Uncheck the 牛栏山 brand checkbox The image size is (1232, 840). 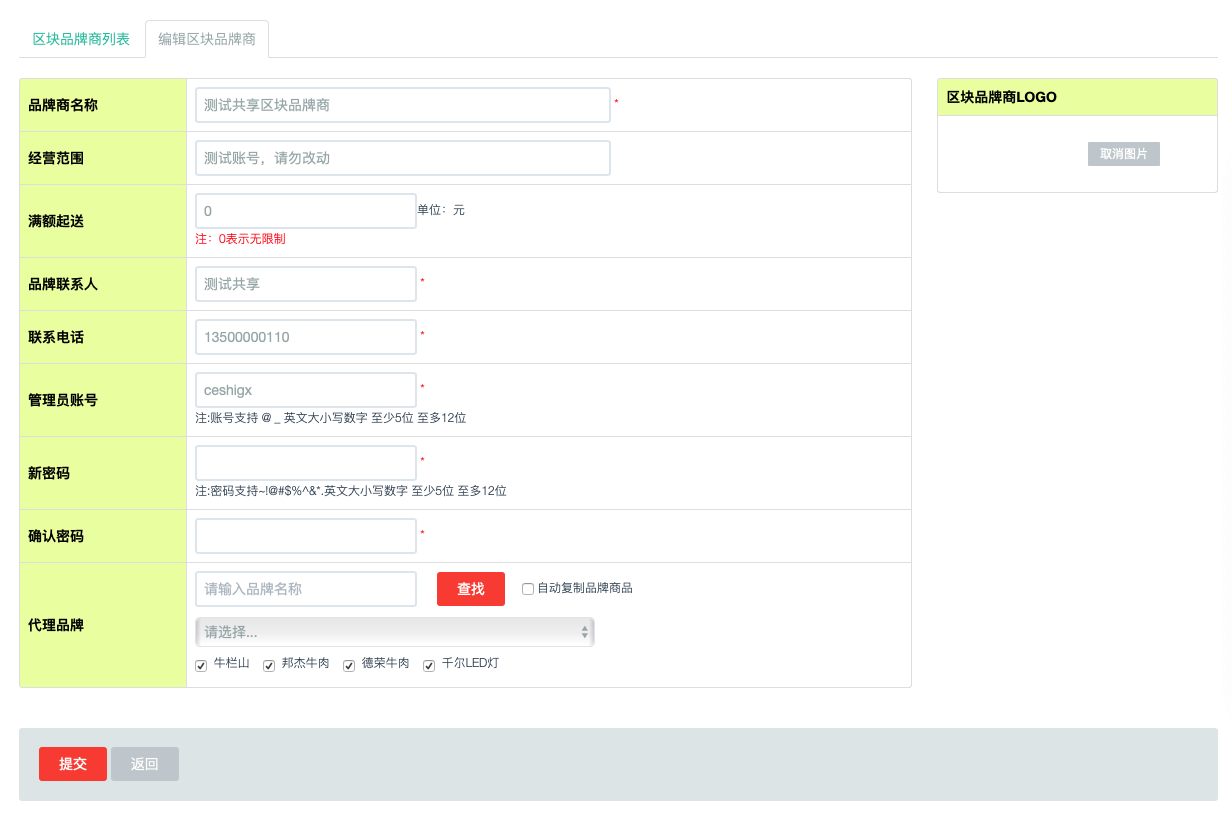201,666
